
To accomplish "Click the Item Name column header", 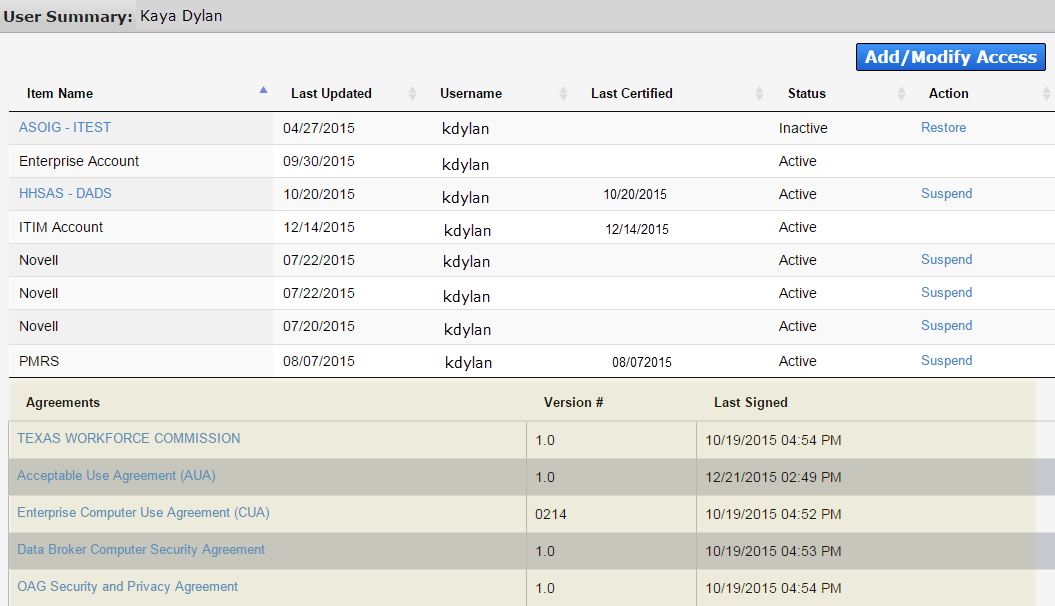I will tap(60, 93).
